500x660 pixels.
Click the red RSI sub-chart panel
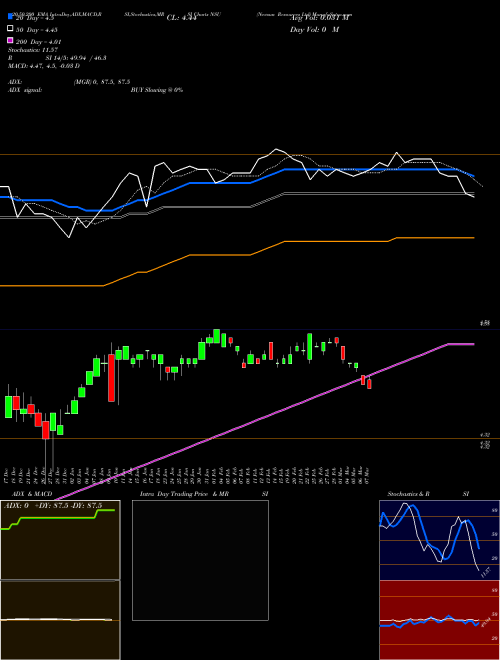[439, 620]
